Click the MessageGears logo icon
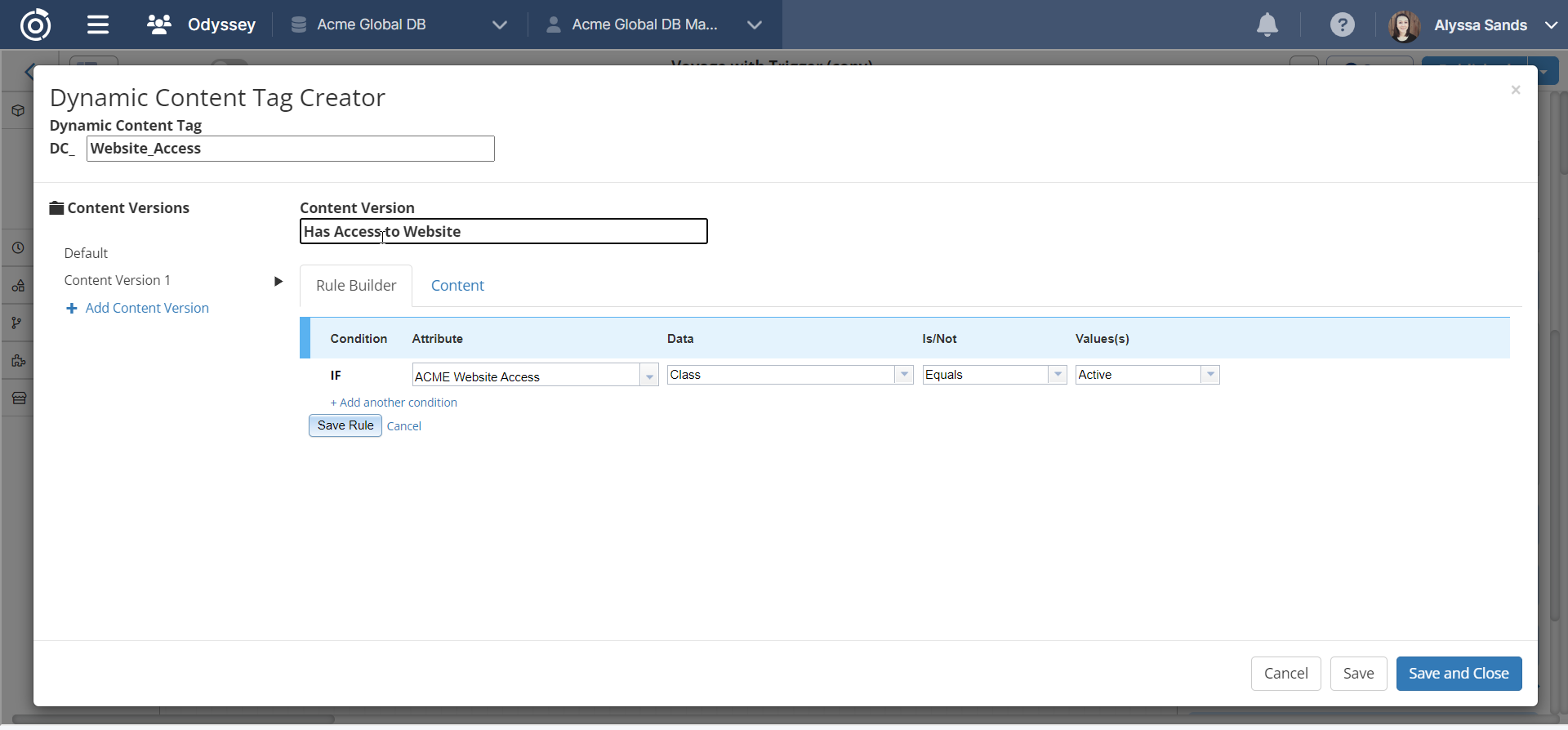Viewport: 1568px width, 730px height. coord(35,24)
